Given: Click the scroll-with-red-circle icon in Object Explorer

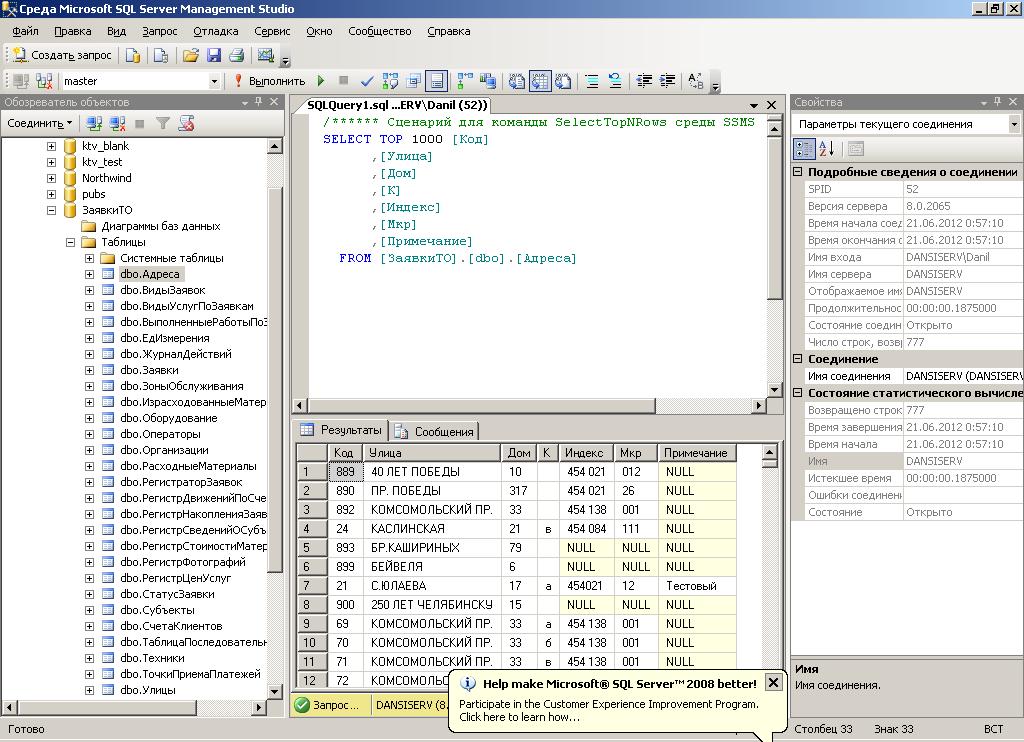Looking at the screenshot, I should click(186, 123).
